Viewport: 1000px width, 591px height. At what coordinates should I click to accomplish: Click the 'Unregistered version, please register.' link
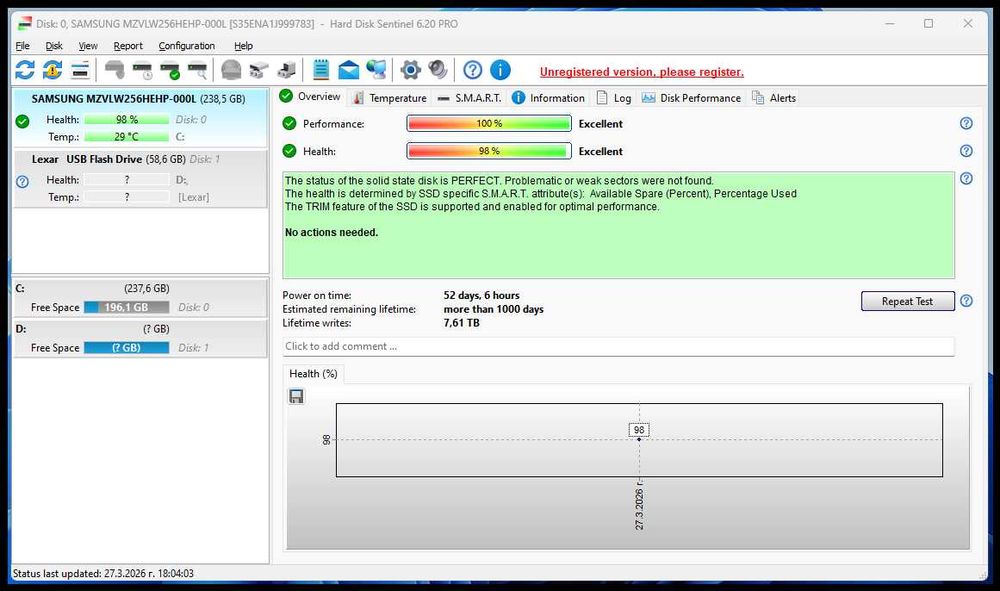[x=642, y=72]
